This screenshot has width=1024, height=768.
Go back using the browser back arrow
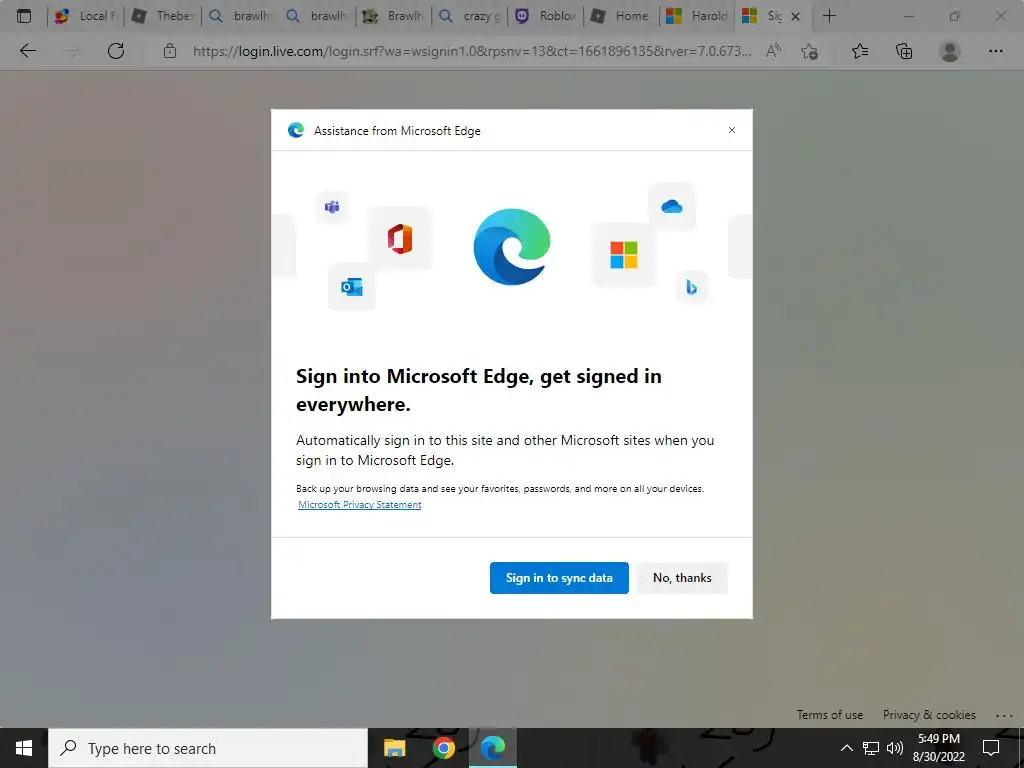tap(28, 51)
